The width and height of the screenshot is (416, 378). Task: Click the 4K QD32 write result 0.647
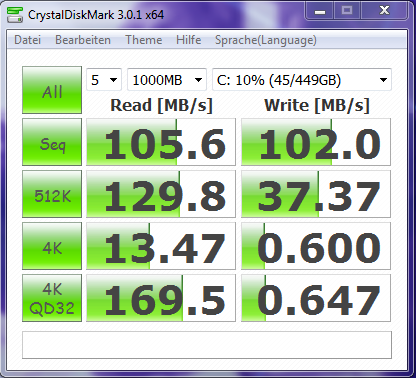pyautogui.click(x=316, y=298)
